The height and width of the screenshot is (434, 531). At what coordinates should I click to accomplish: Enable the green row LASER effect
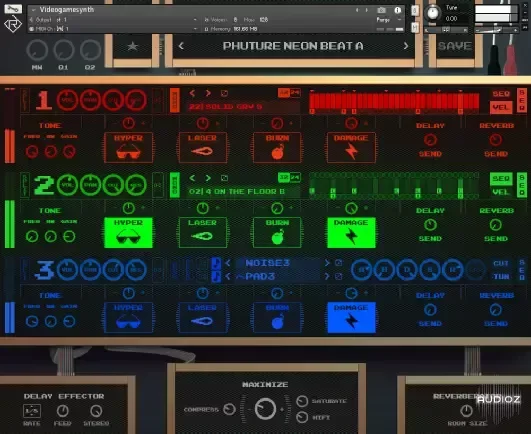point(203,233)
